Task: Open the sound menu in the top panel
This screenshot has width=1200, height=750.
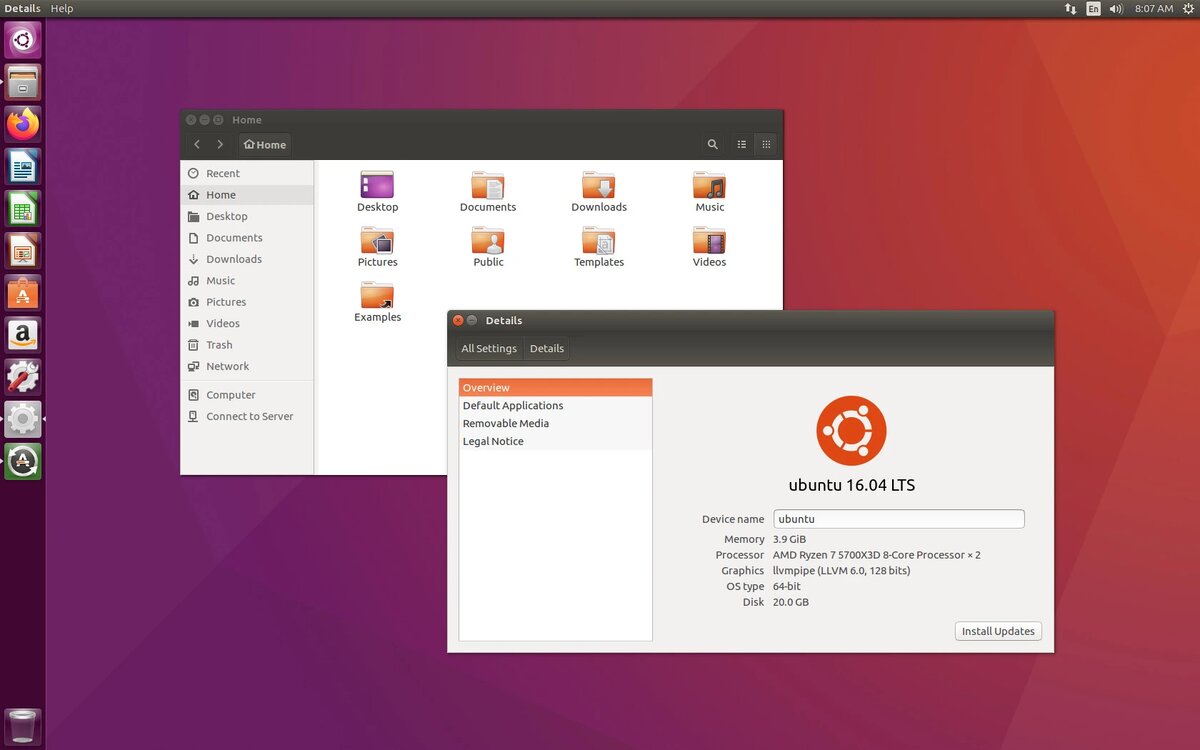Action: tap(1116, 8)
